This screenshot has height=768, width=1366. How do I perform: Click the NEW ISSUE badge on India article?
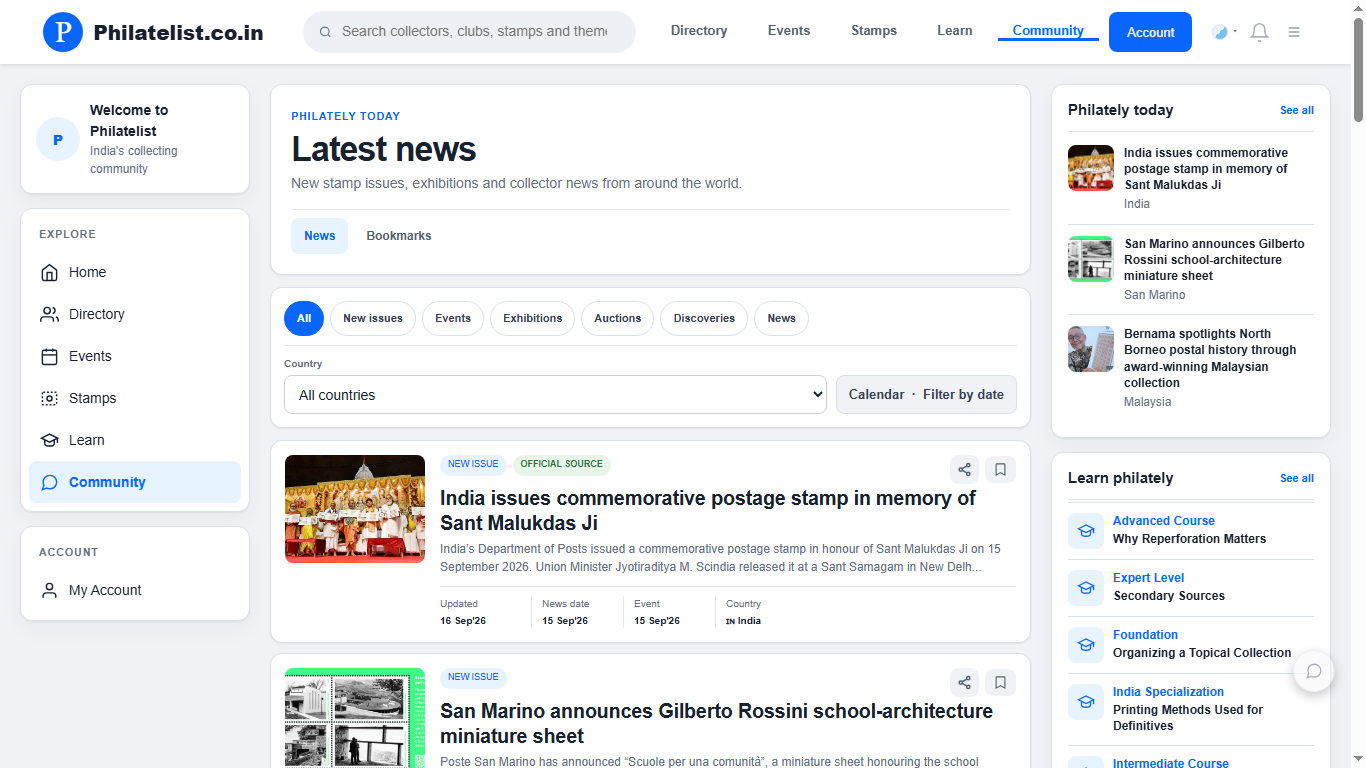[x=473, y=464]
